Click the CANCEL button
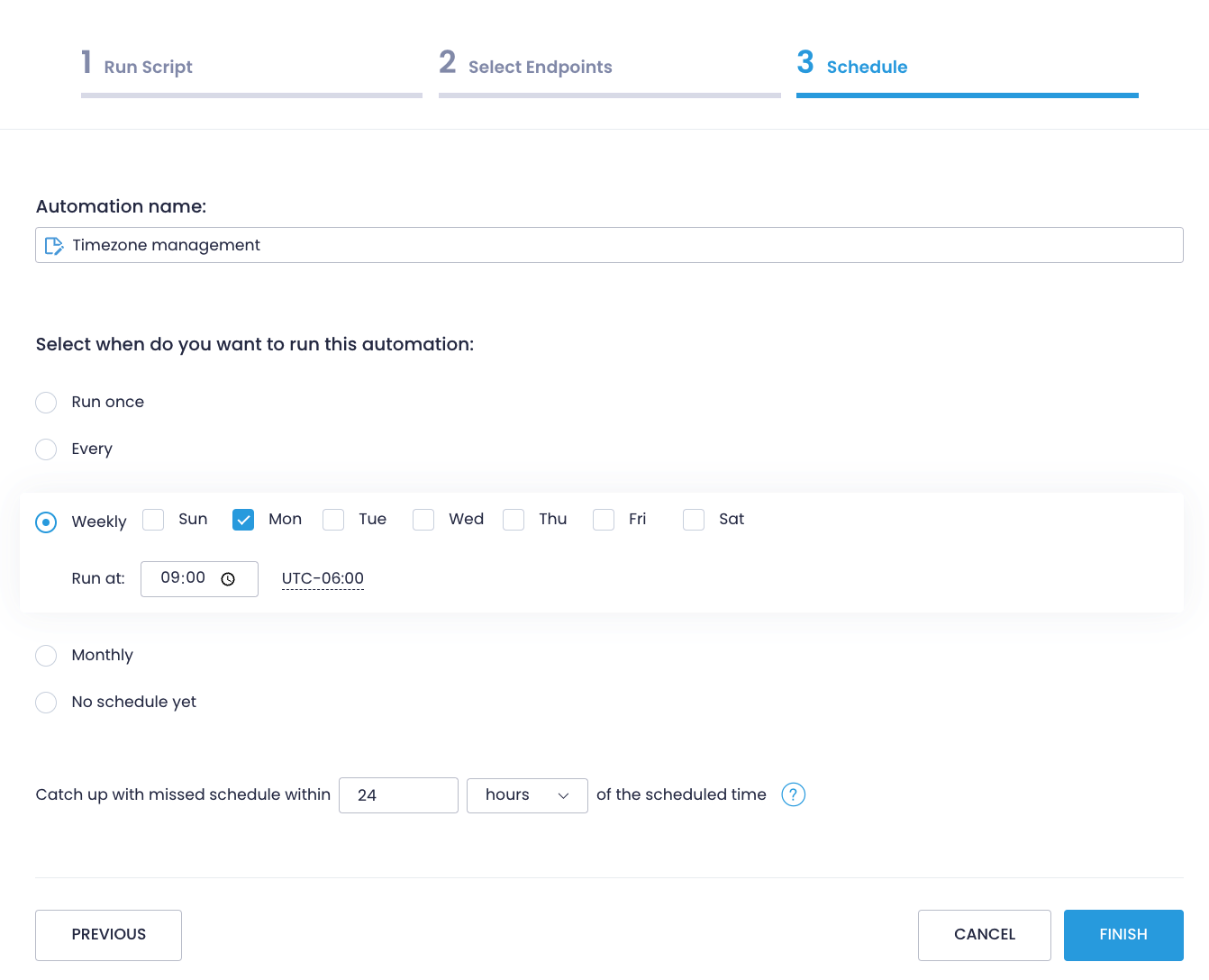1209x980 pixels. (x=984, y=935)
